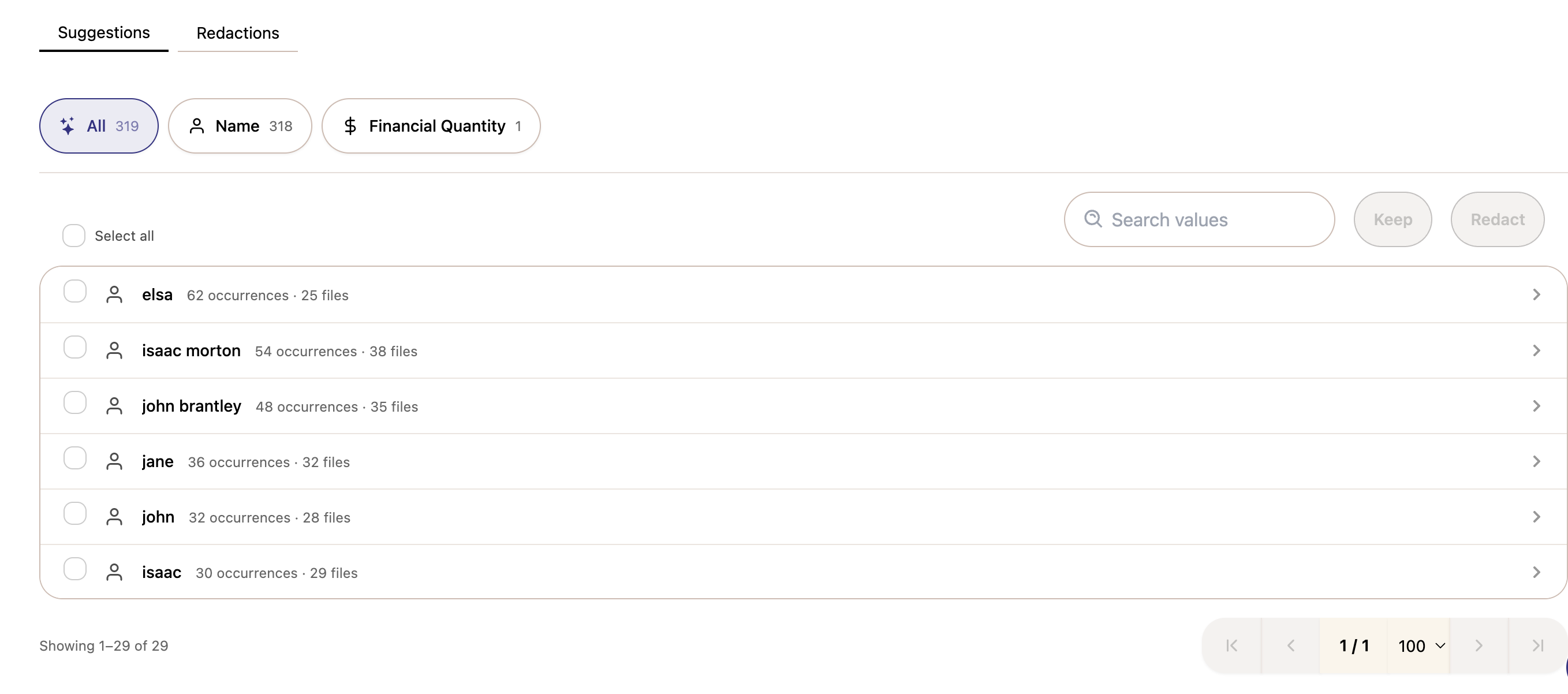Jump to the last page icon

coord(1538,646)
